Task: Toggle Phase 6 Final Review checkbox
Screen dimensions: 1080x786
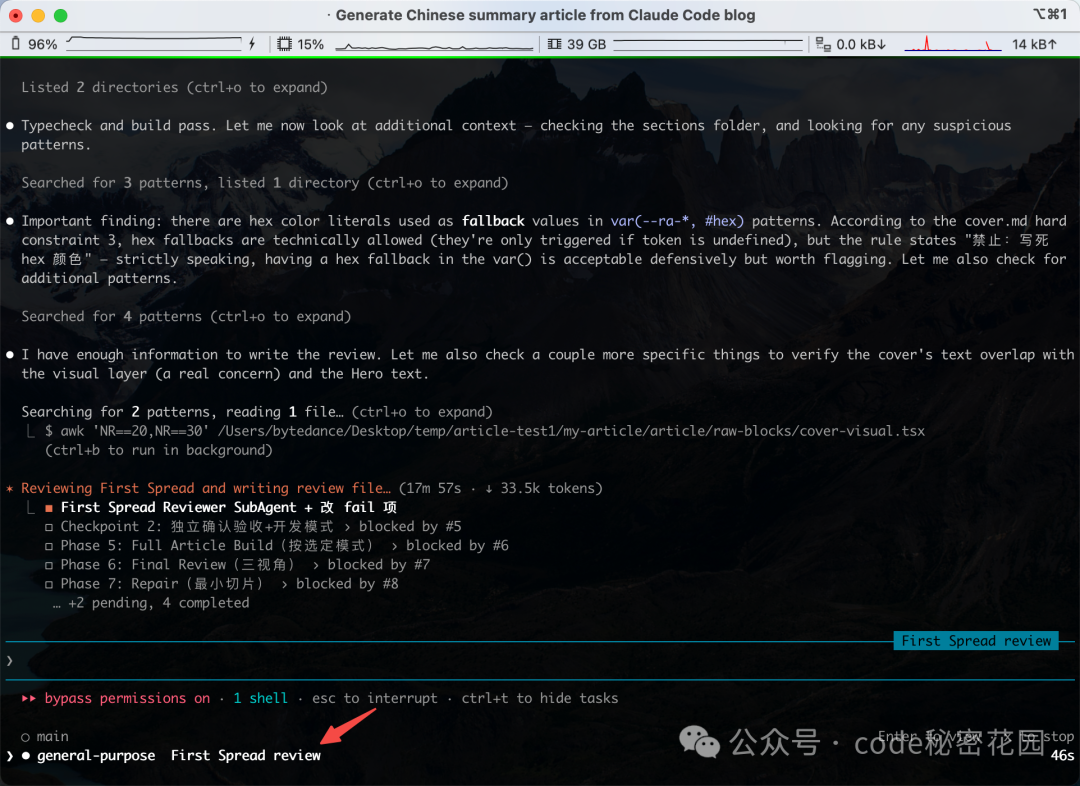Action: point(49,566)
